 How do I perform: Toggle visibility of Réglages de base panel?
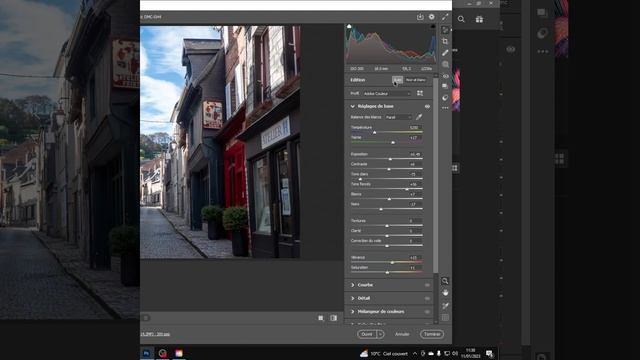click(427, 107)
